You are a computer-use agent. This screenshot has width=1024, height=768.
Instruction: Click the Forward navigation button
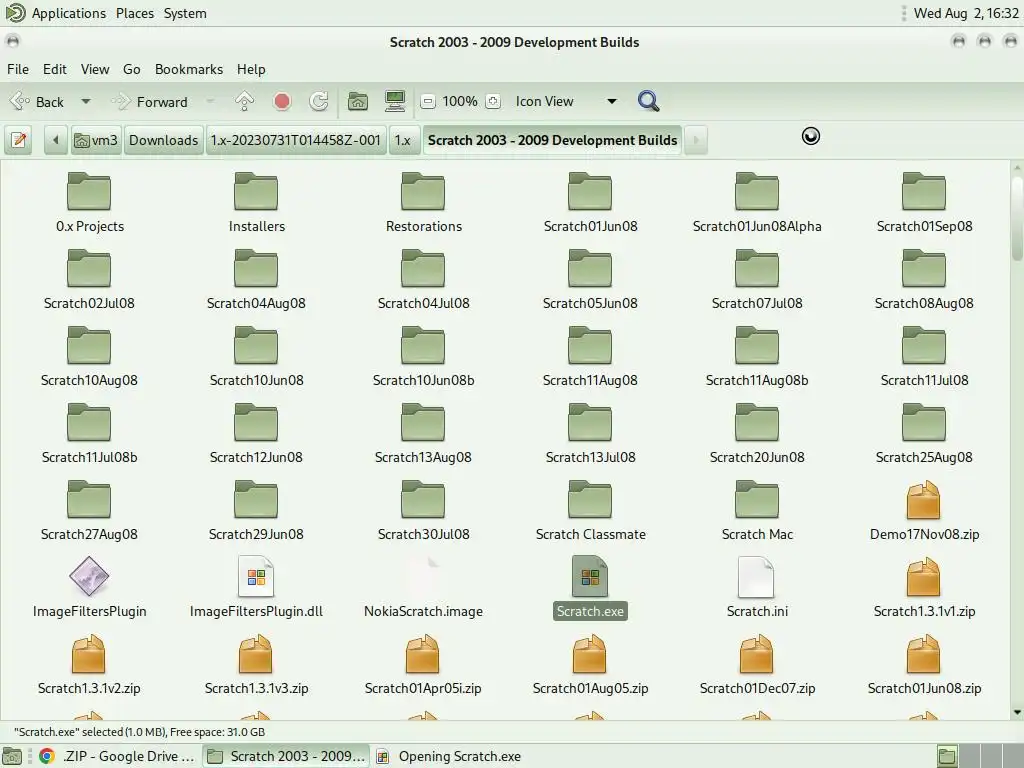(152, 101)
